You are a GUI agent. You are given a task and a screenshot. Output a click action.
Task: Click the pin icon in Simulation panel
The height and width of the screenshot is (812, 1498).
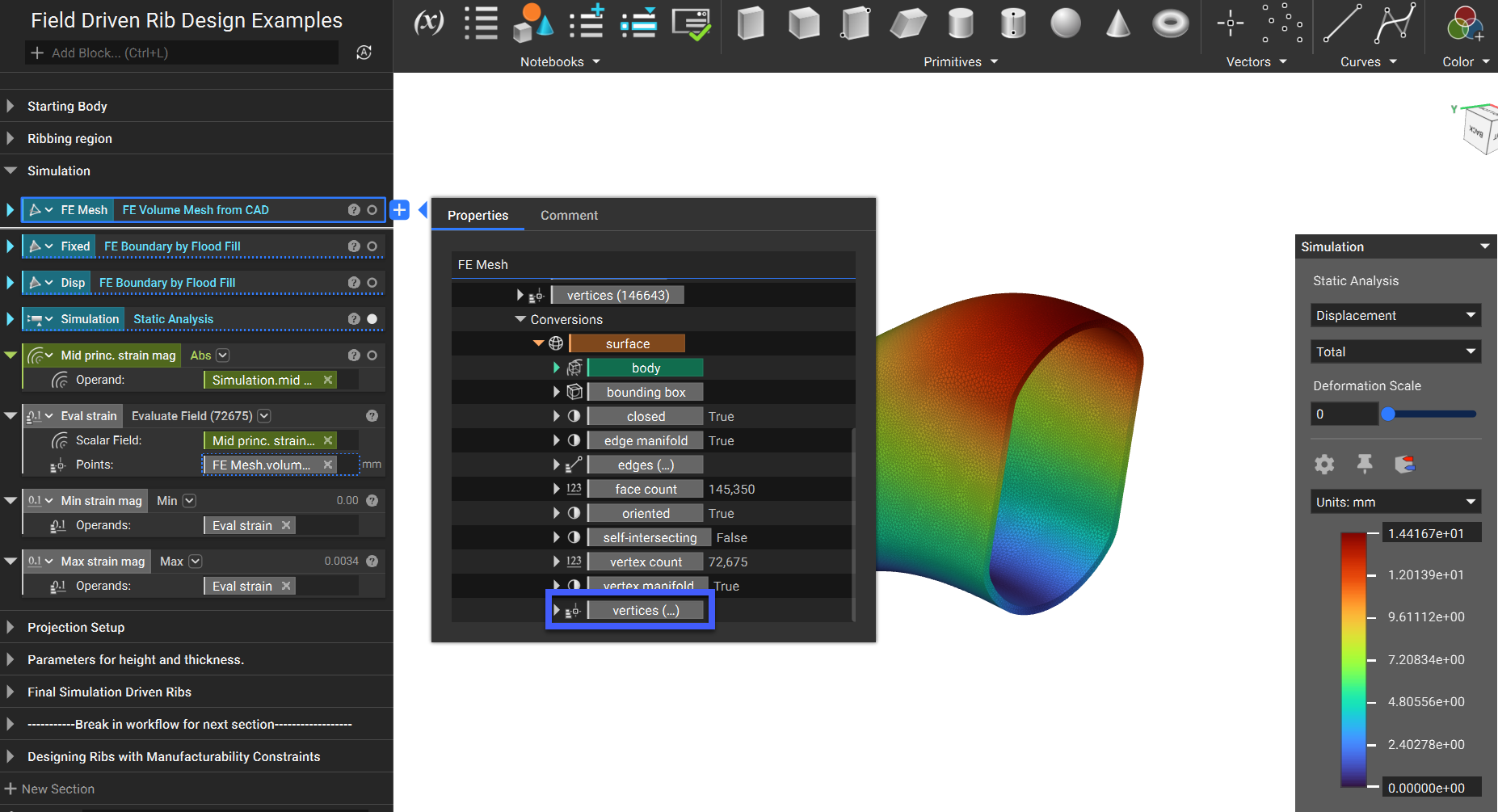(x=1365, y=464)
